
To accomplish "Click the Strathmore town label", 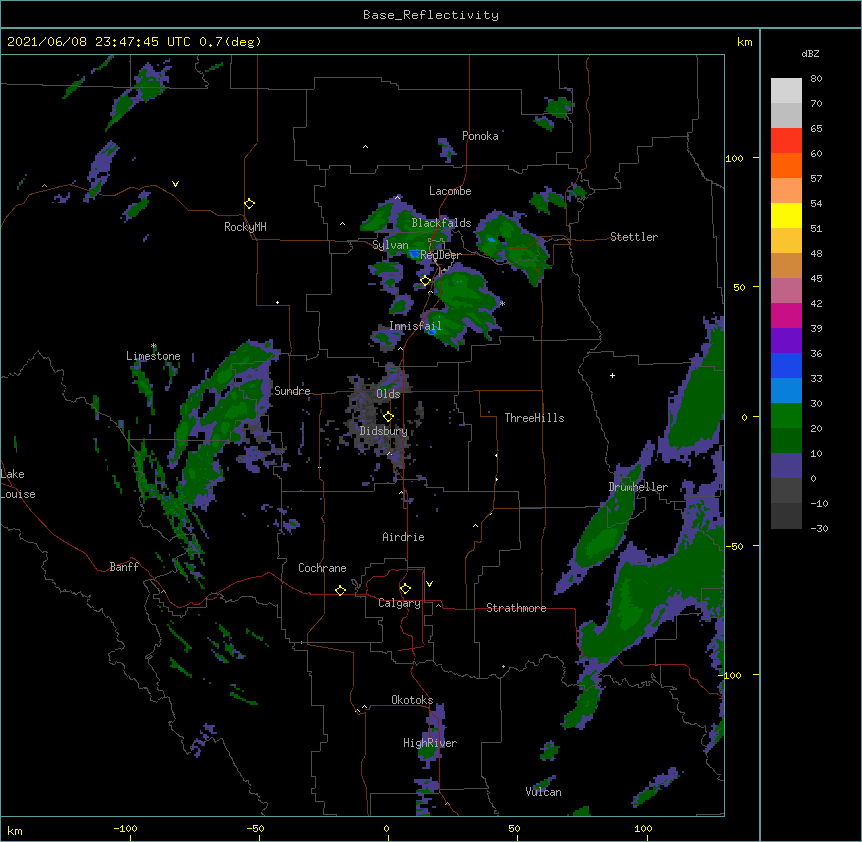I will point(516,608).
